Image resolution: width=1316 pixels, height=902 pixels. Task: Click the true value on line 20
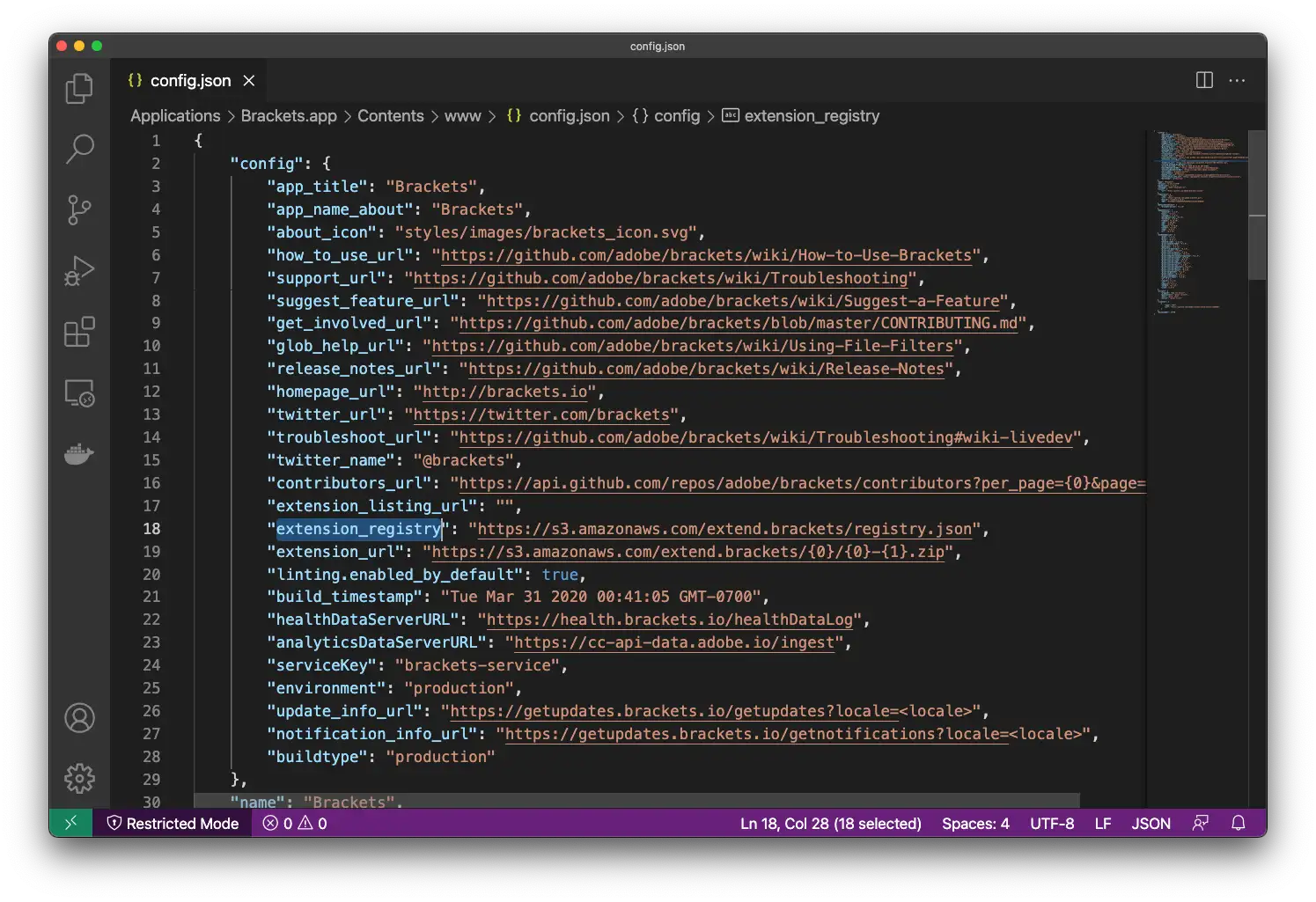pyautogui.click(x=560, y=575)
